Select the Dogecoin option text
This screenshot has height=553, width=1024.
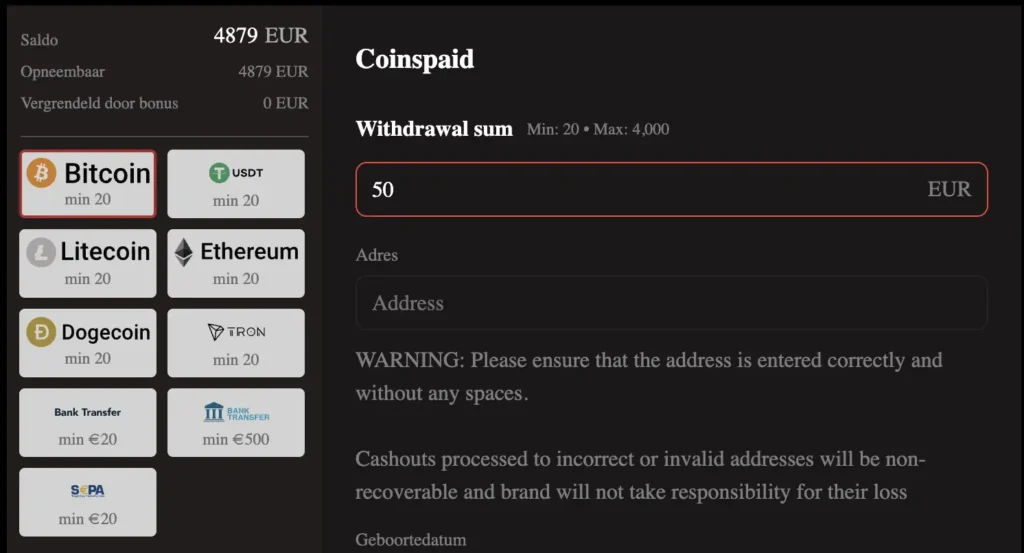click(x=106, y=332)
